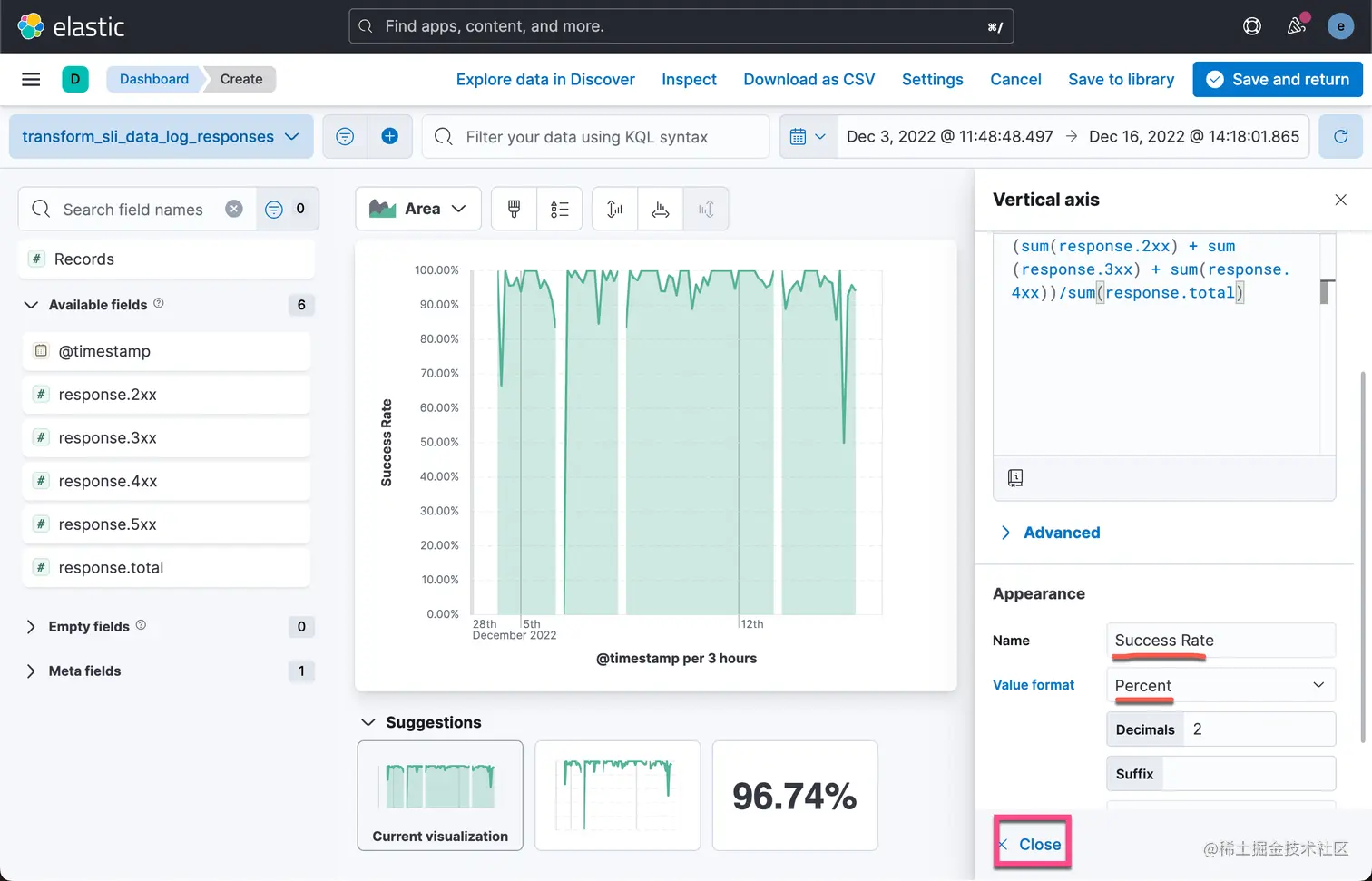Open the Inspect menu item
The height and width of the screenshot is (881, 1372).
coord(689,79)
